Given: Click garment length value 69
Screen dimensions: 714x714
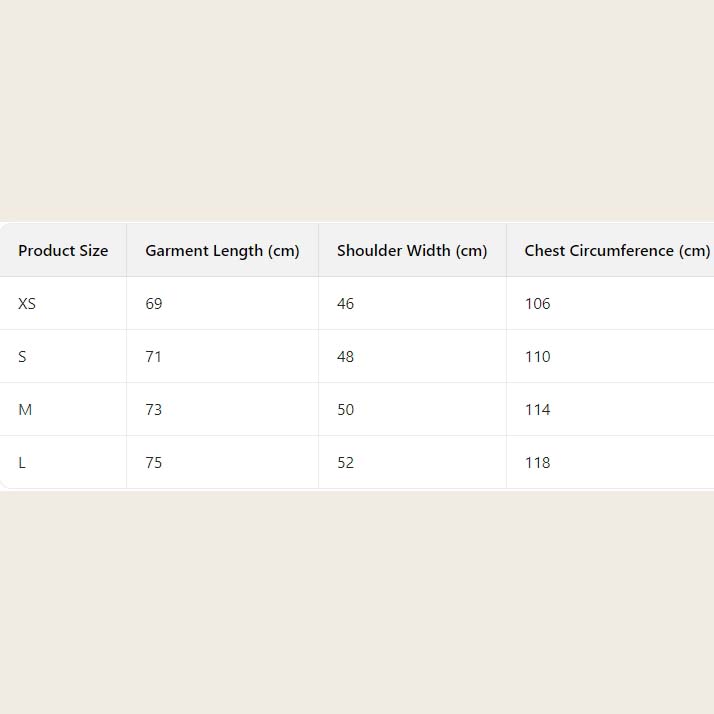Looking at the screenshot, I should click(154, 304).
